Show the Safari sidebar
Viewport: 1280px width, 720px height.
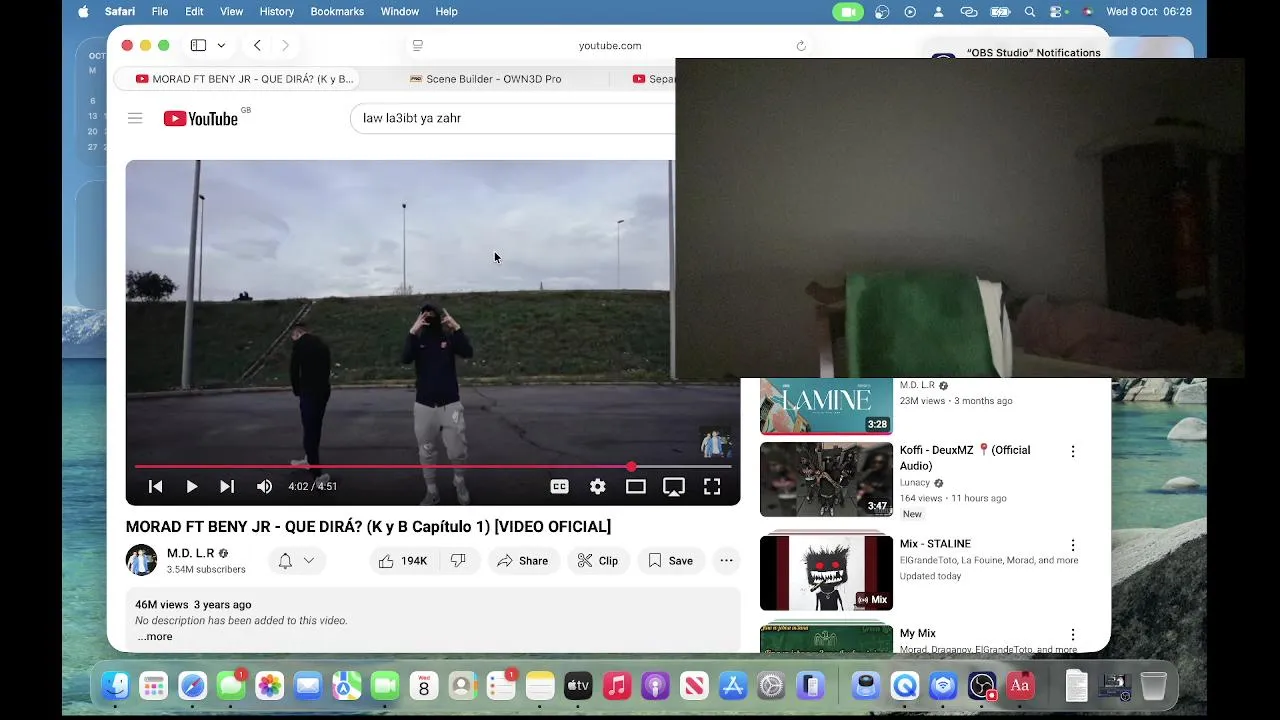[198, 45]
